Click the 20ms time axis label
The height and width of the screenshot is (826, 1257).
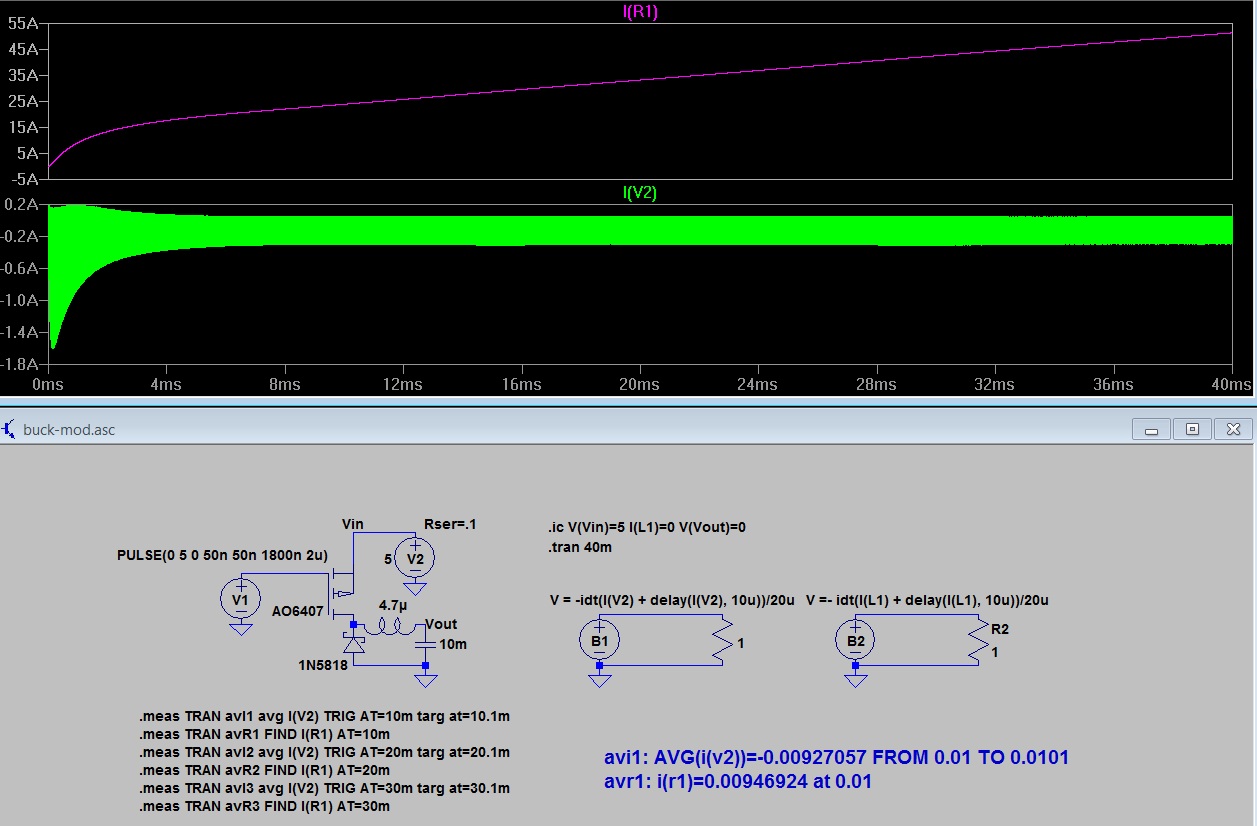click(639, 385)
